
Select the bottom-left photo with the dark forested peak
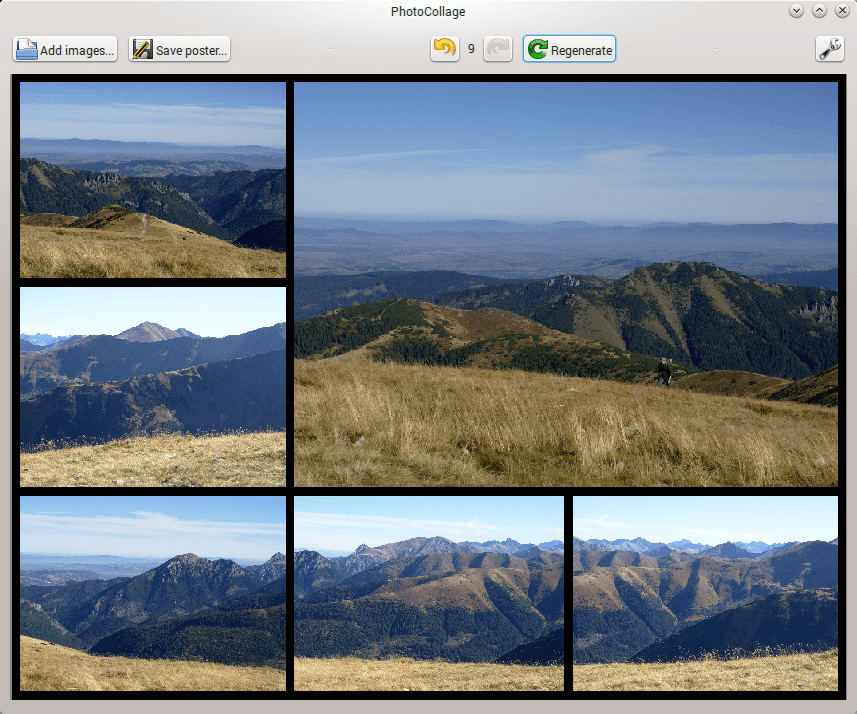click(x=153, y=594)
